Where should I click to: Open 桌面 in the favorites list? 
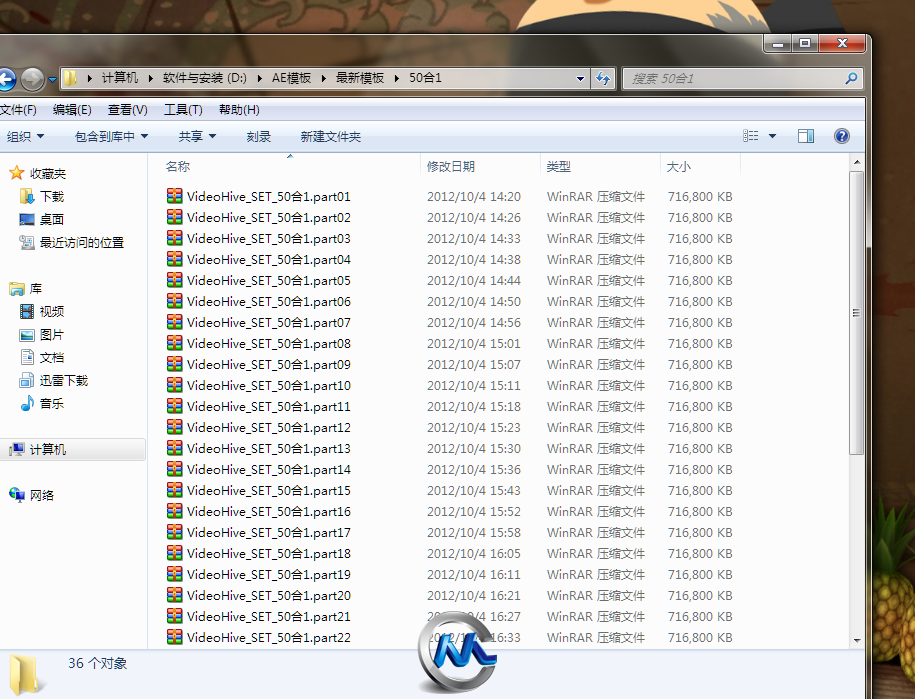[x=52, y=219]
